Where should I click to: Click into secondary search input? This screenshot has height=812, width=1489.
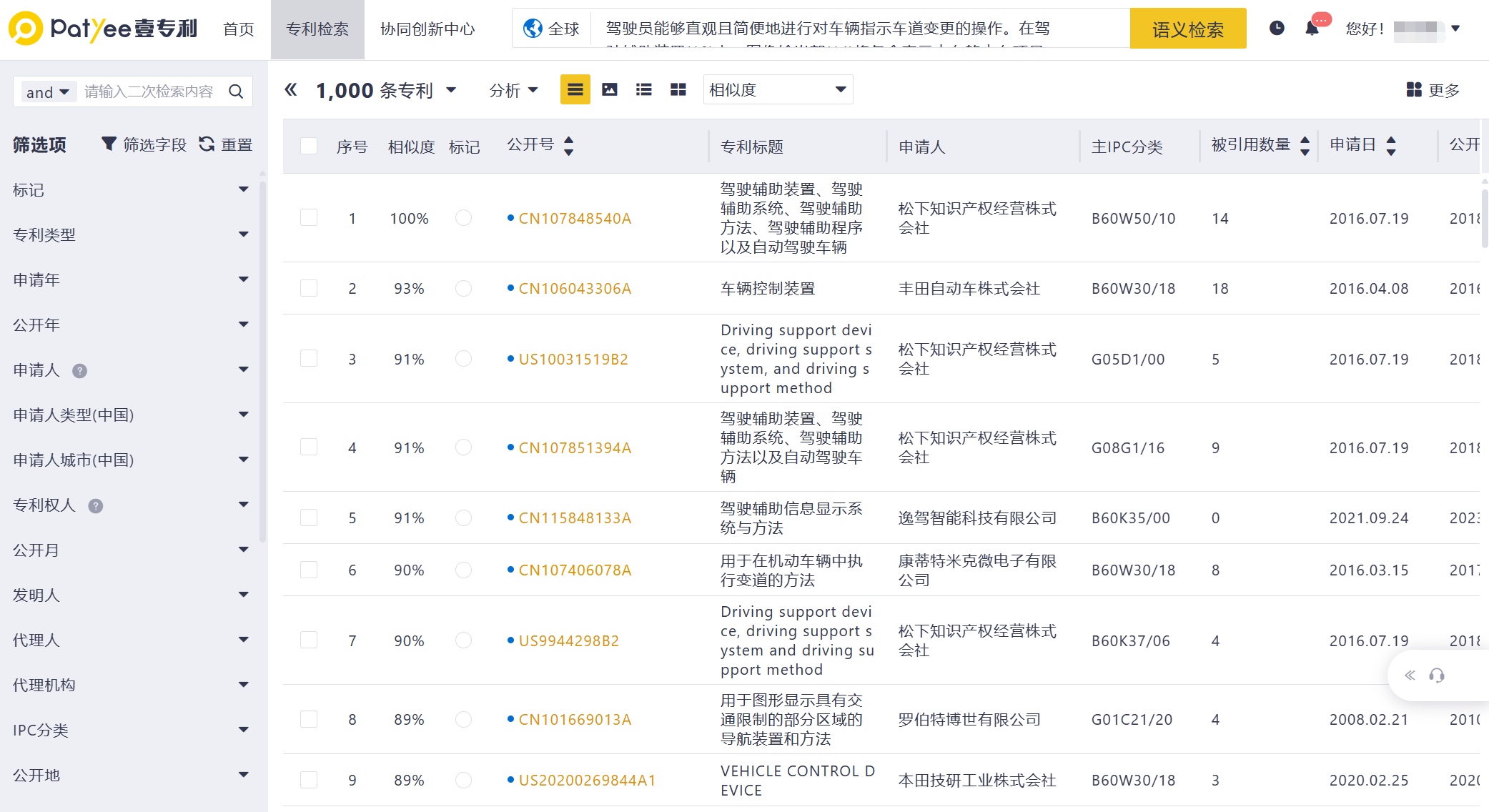[x=150, y=91]
